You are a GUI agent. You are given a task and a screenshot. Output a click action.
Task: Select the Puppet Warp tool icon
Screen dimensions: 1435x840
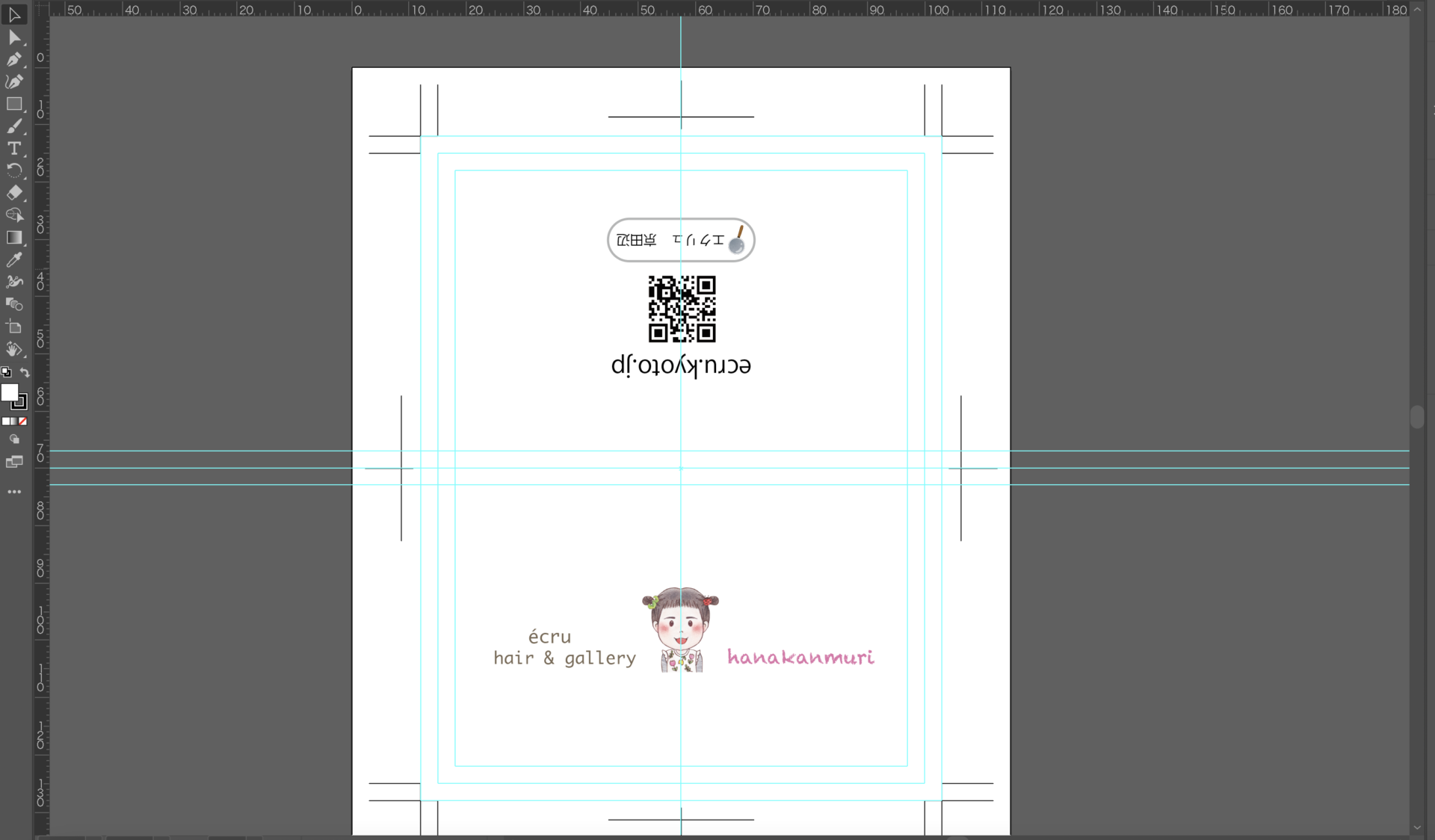(14, 282)
